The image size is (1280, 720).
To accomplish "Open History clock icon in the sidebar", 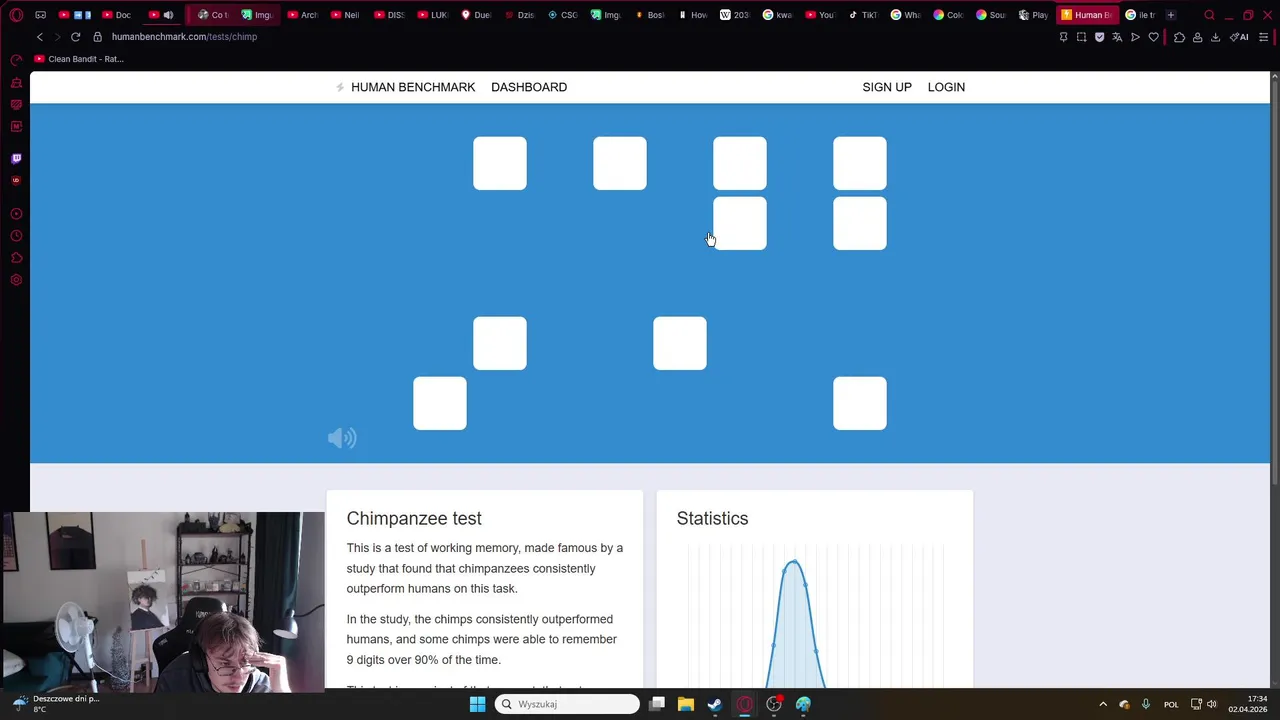I will [16, 236].
